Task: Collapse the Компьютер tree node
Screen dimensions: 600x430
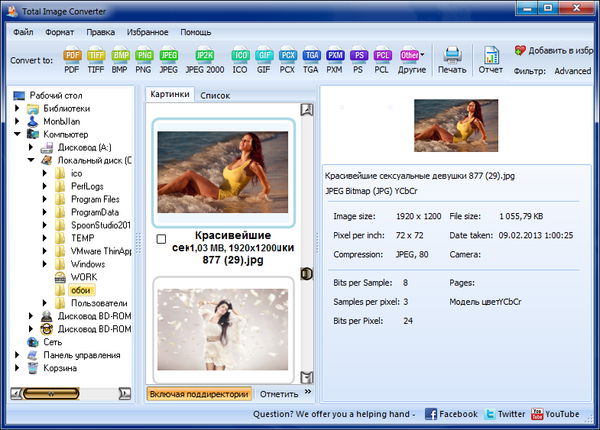Action: tap(19, 134)
